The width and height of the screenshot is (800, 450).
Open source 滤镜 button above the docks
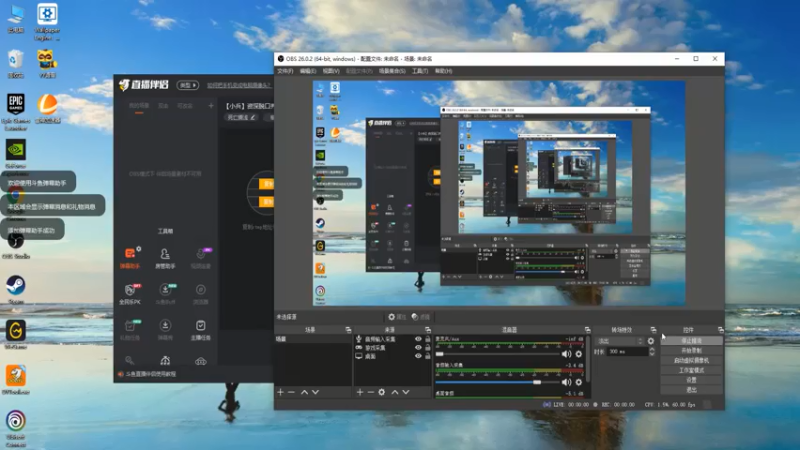coord(420,317)
